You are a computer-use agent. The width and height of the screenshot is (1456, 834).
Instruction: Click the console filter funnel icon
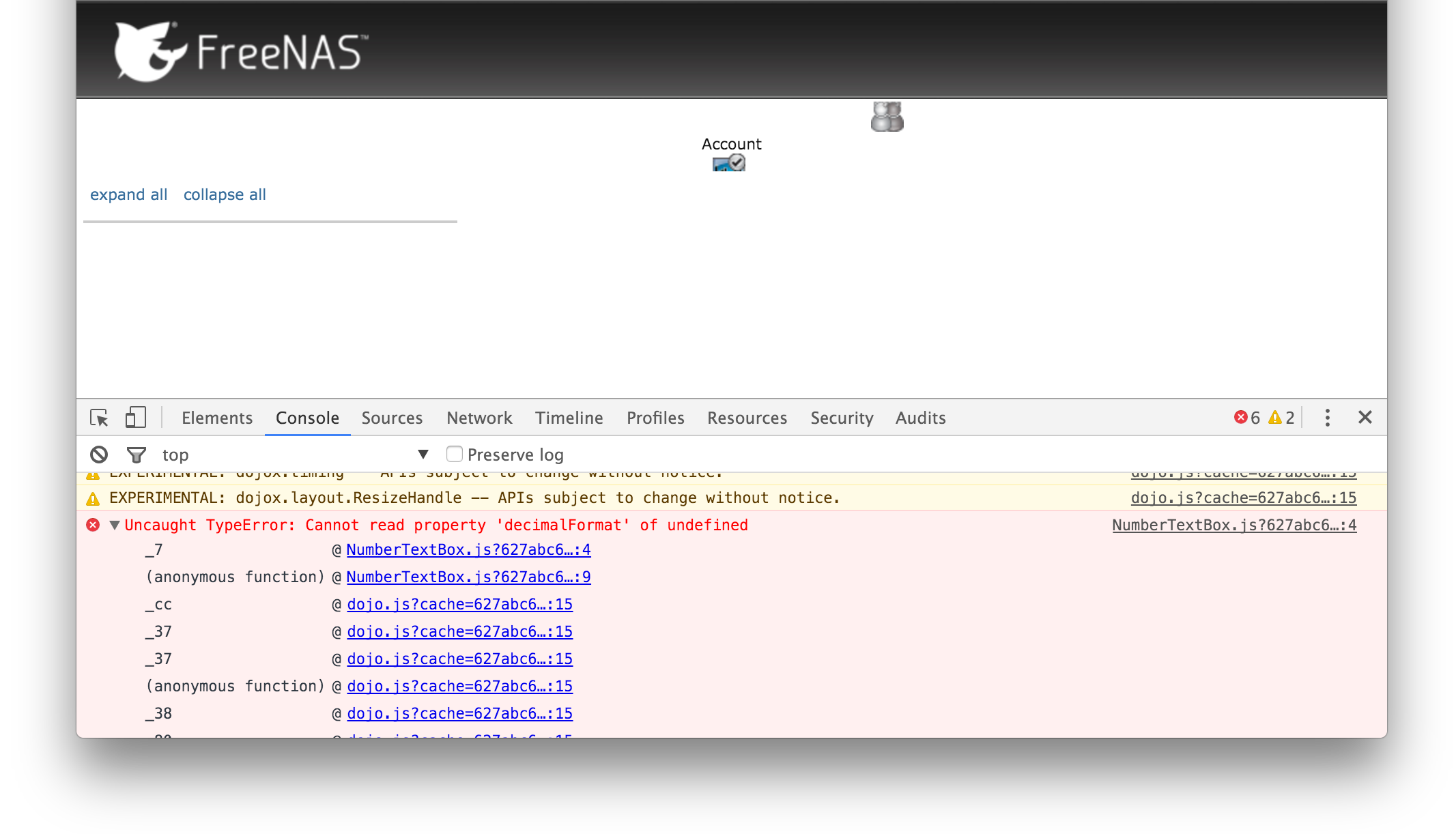(137, 455)
